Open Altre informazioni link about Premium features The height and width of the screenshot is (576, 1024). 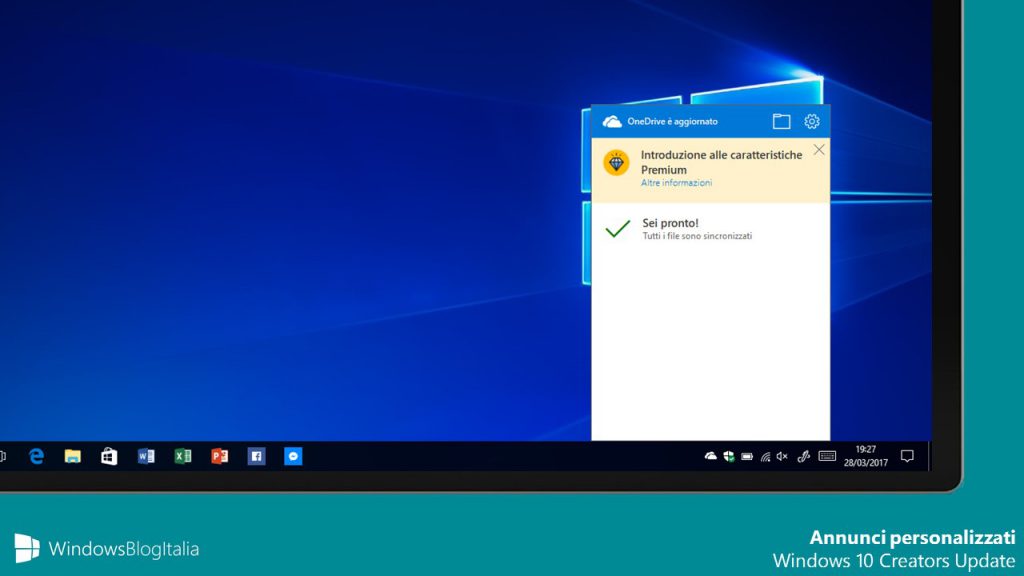[677, 183]
